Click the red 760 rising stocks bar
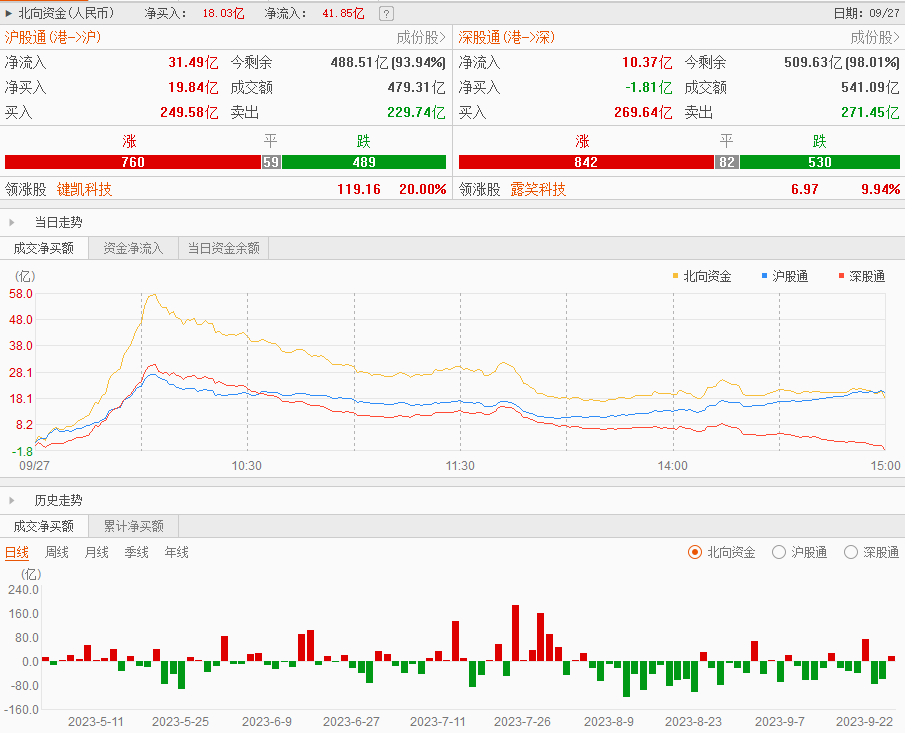 click(132, 162)
